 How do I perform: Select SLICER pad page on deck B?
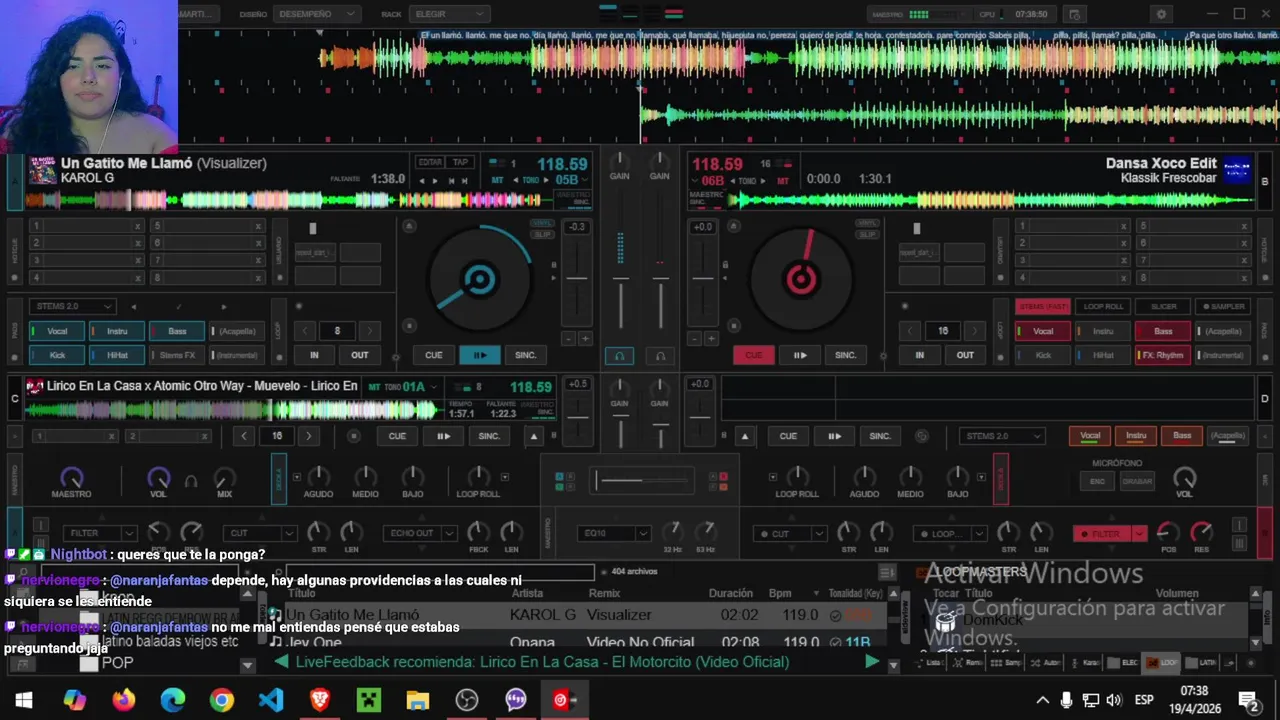[1163, 306]
